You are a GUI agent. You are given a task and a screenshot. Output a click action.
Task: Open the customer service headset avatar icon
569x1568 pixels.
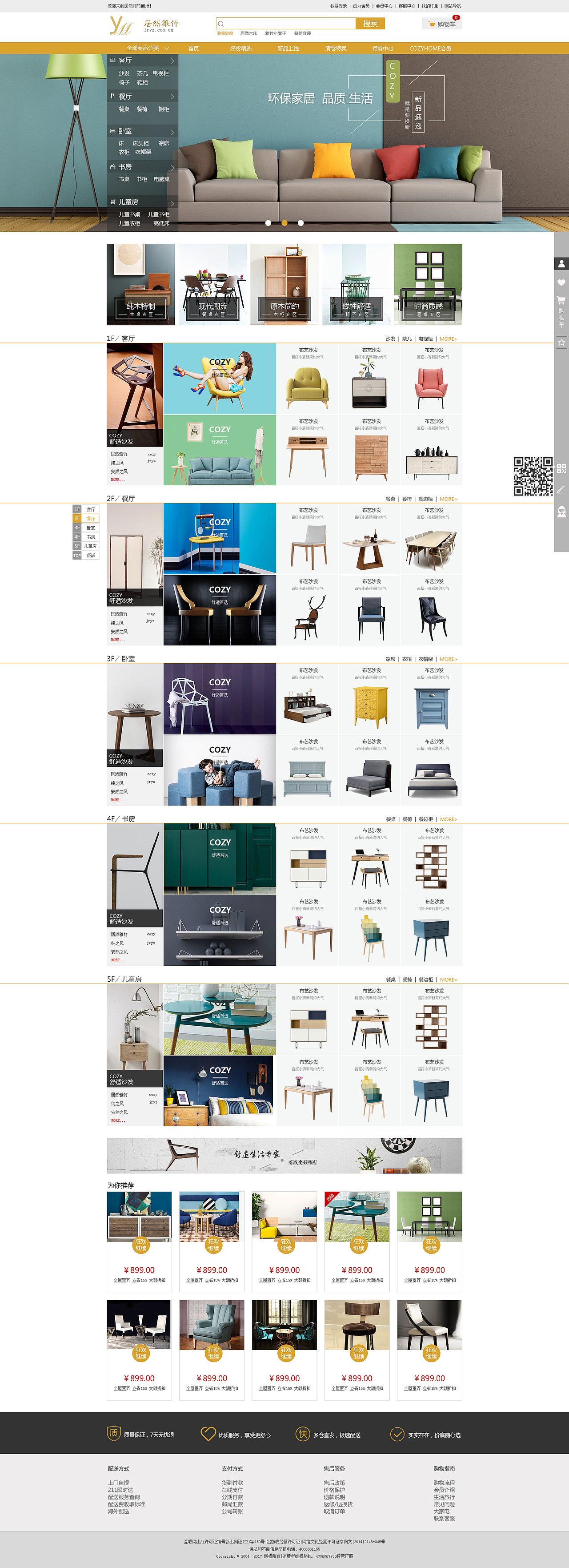tap(561, 512)
